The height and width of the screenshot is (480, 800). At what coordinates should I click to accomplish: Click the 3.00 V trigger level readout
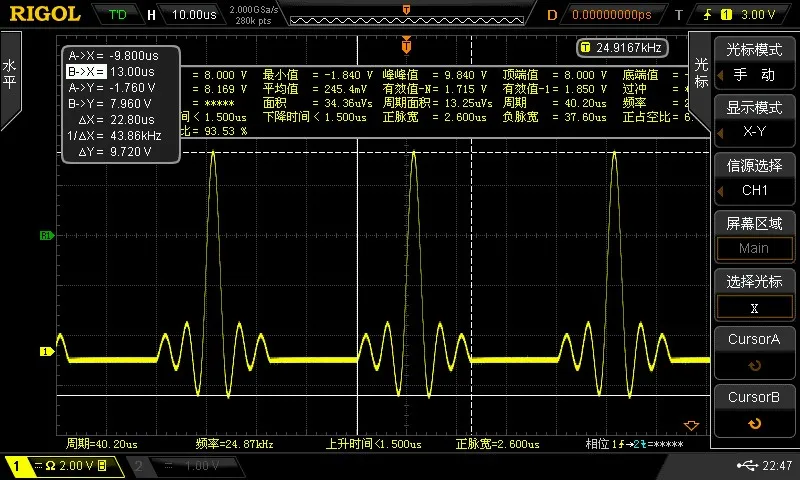click(758, 15)
